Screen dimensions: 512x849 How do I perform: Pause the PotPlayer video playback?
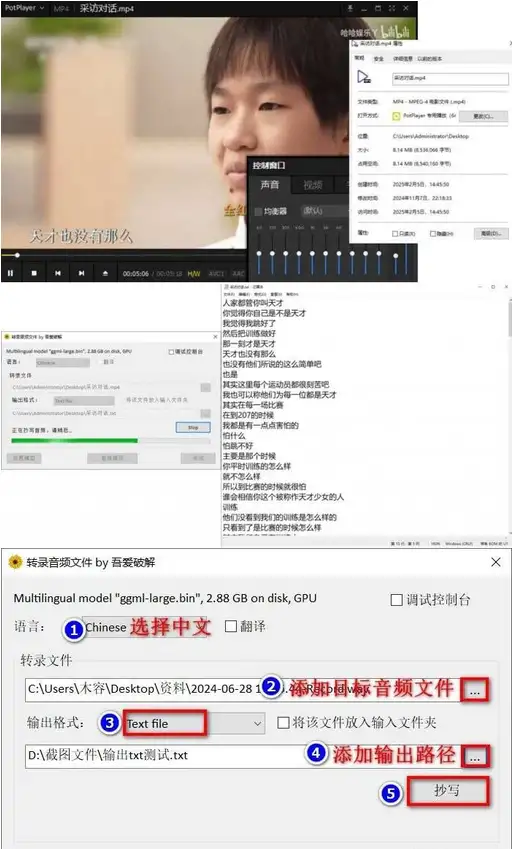point(10,273)
